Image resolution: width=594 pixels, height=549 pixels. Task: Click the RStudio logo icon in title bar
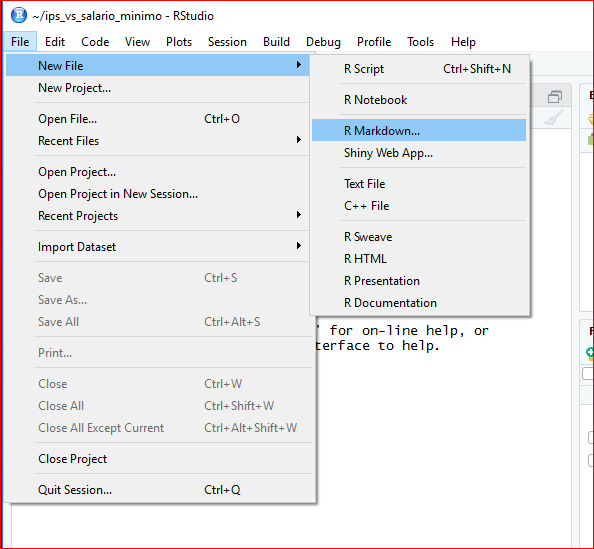19,16
